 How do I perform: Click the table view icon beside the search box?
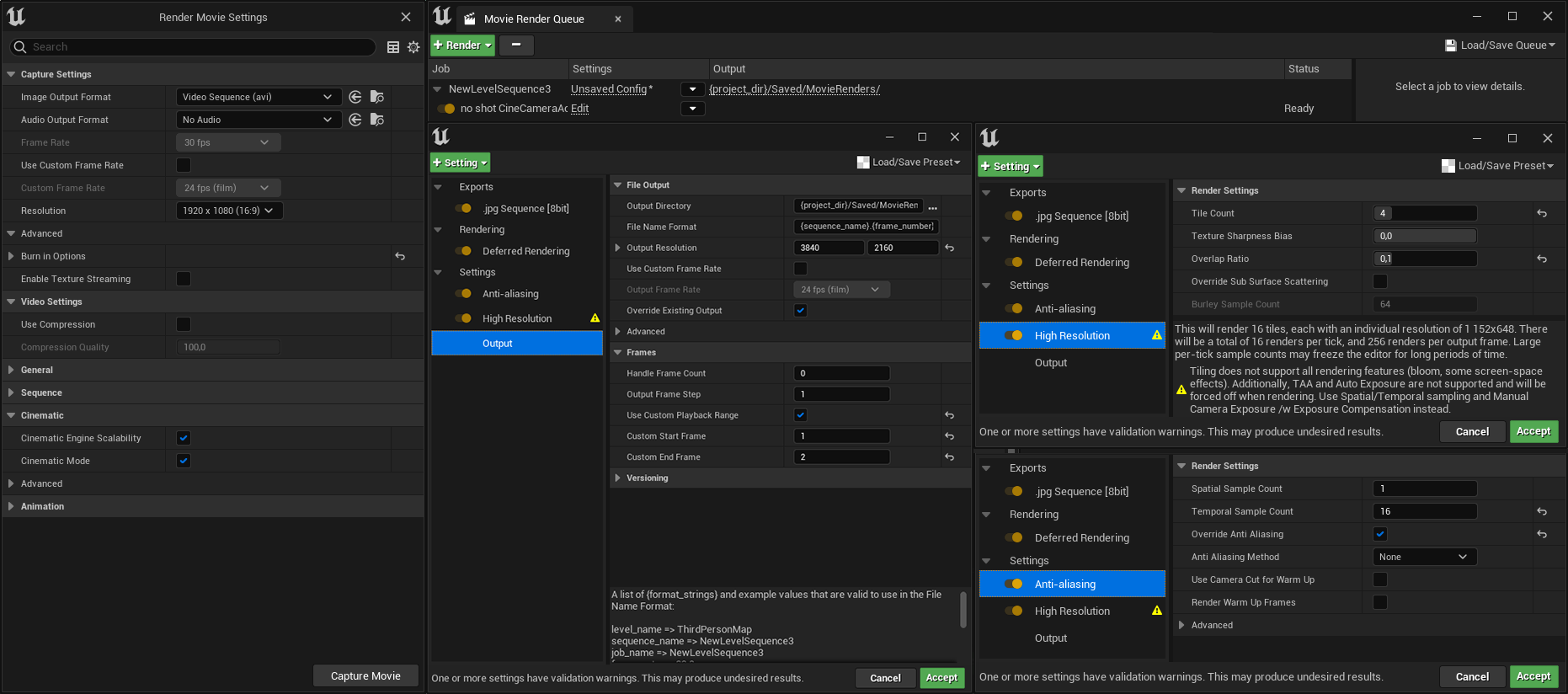(392, 47)
